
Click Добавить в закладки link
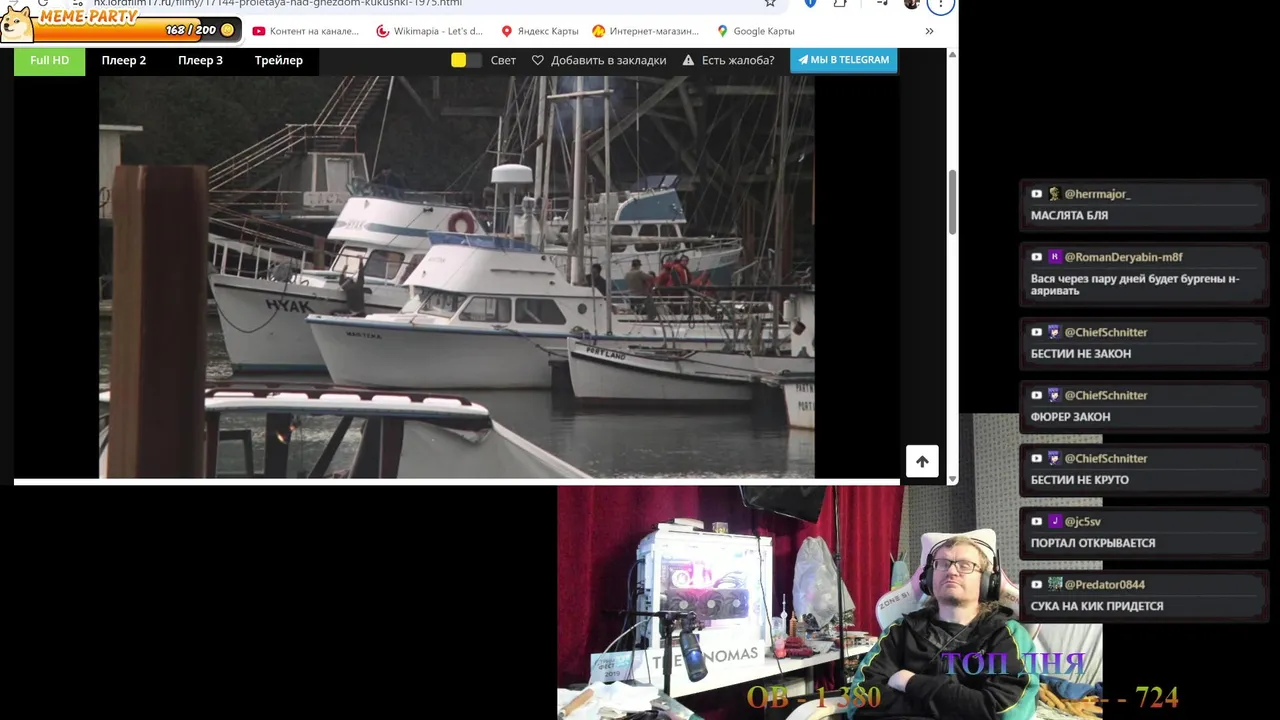(608, 60)
